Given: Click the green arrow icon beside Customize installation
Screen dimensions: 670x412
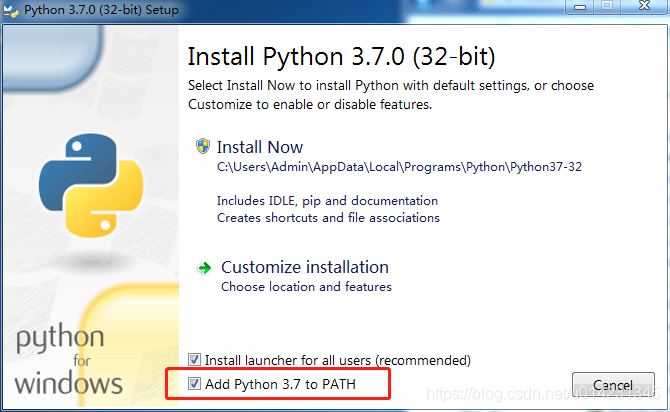Looking at the screenshot, I should click(x=204, y=268).
